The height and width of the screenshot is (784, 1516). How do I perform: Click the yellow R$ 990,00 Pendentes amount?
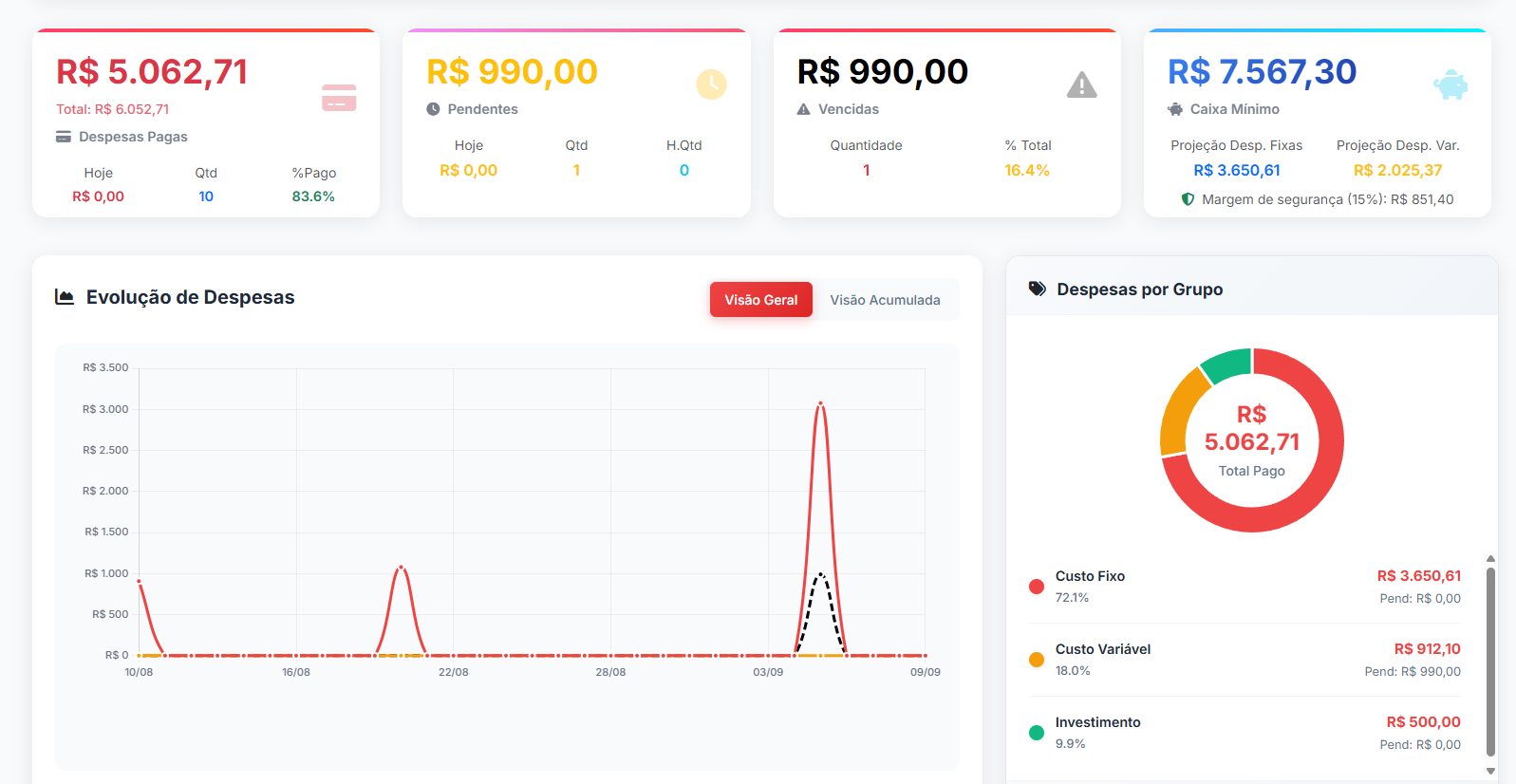pos(512,72)
